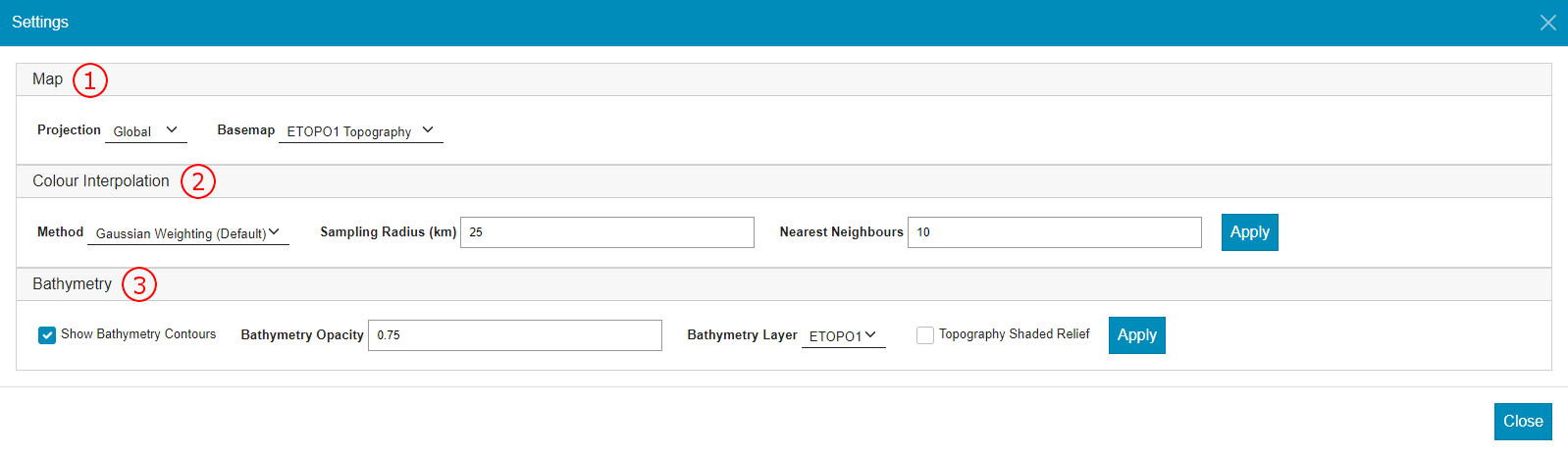Uncheck Show Bathymetry Contours checkbox
This screenshot has height=456, width=1568.
point(47,335)
